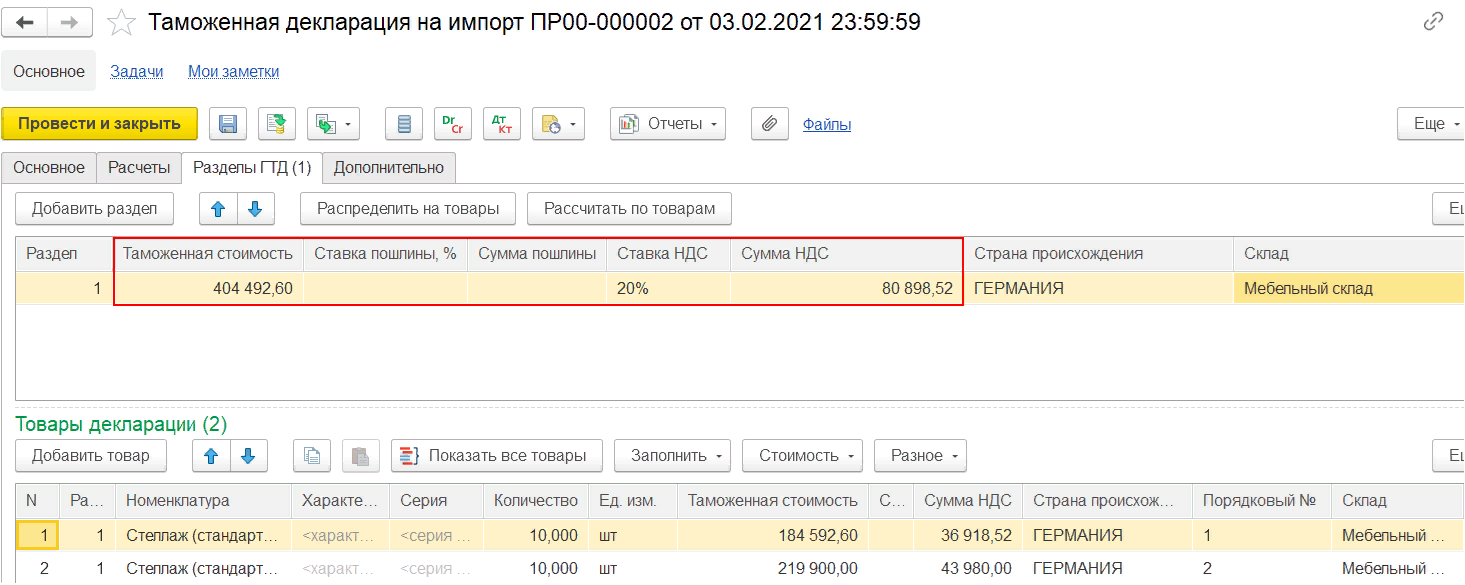Click Провести и закрыть button
This screenshot has height=585, width=1465.
pos(99,124)
